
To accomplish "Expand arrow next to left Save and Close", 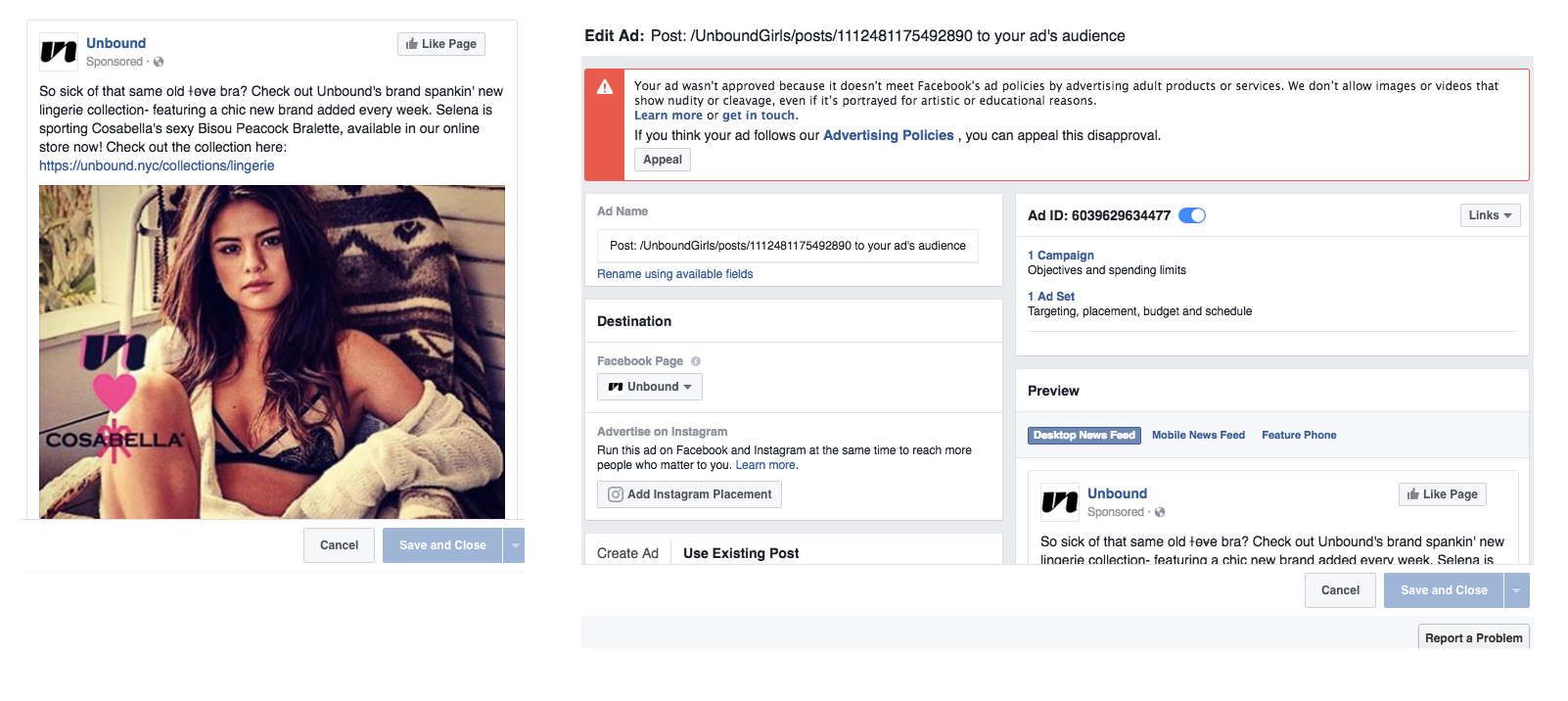I will tap(515, 545).
